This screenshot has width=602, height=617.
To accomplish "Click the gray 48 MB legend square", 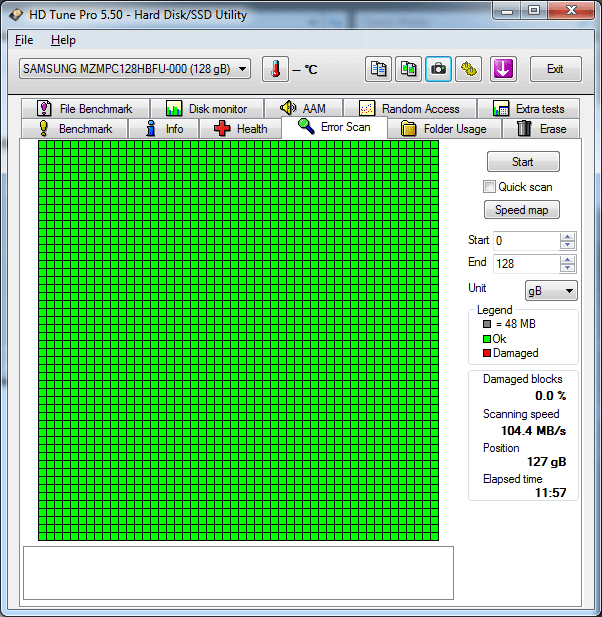I will click(487, 324).
